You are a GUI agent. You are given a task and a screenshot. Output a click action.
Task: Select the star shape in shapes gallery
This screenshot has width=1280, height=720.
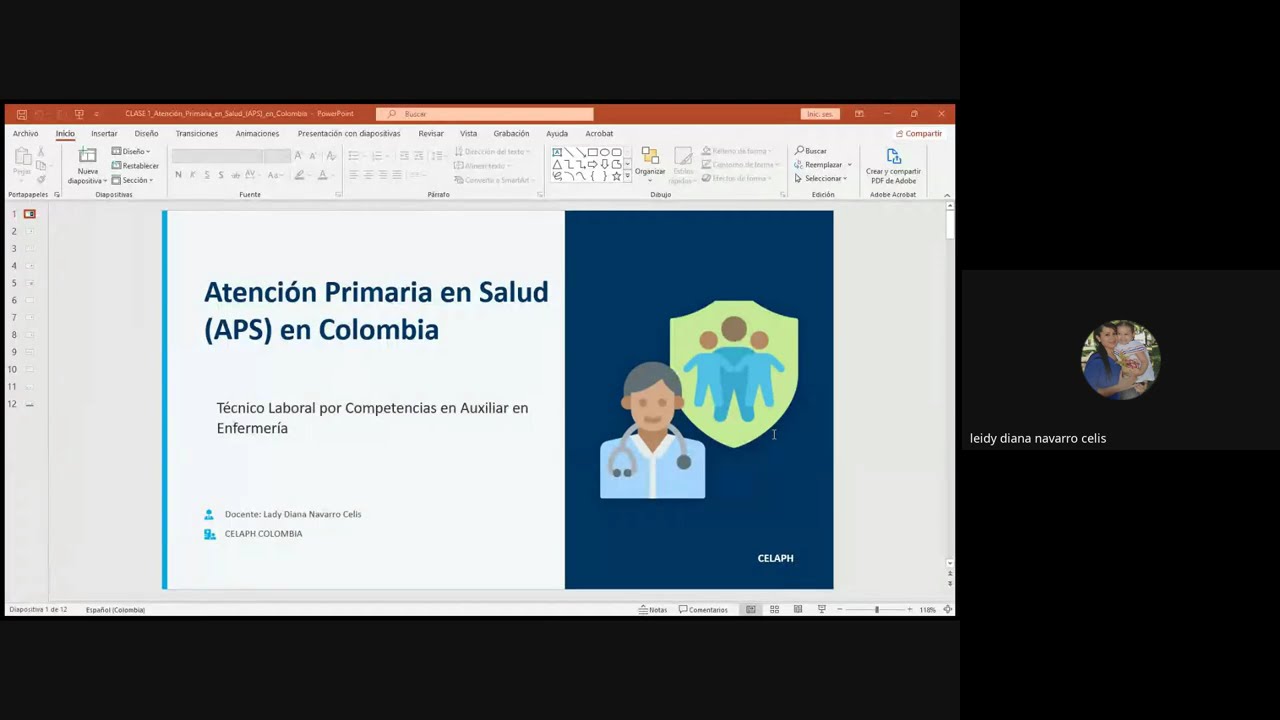click(616, 176)
